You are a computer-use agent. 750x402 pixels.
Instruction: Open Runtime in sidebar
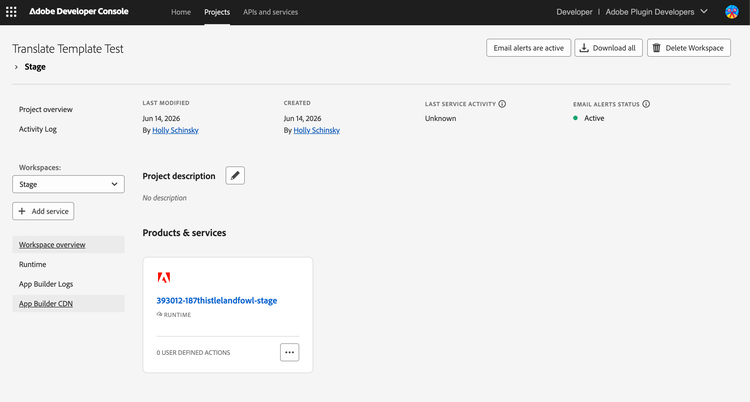33,264
